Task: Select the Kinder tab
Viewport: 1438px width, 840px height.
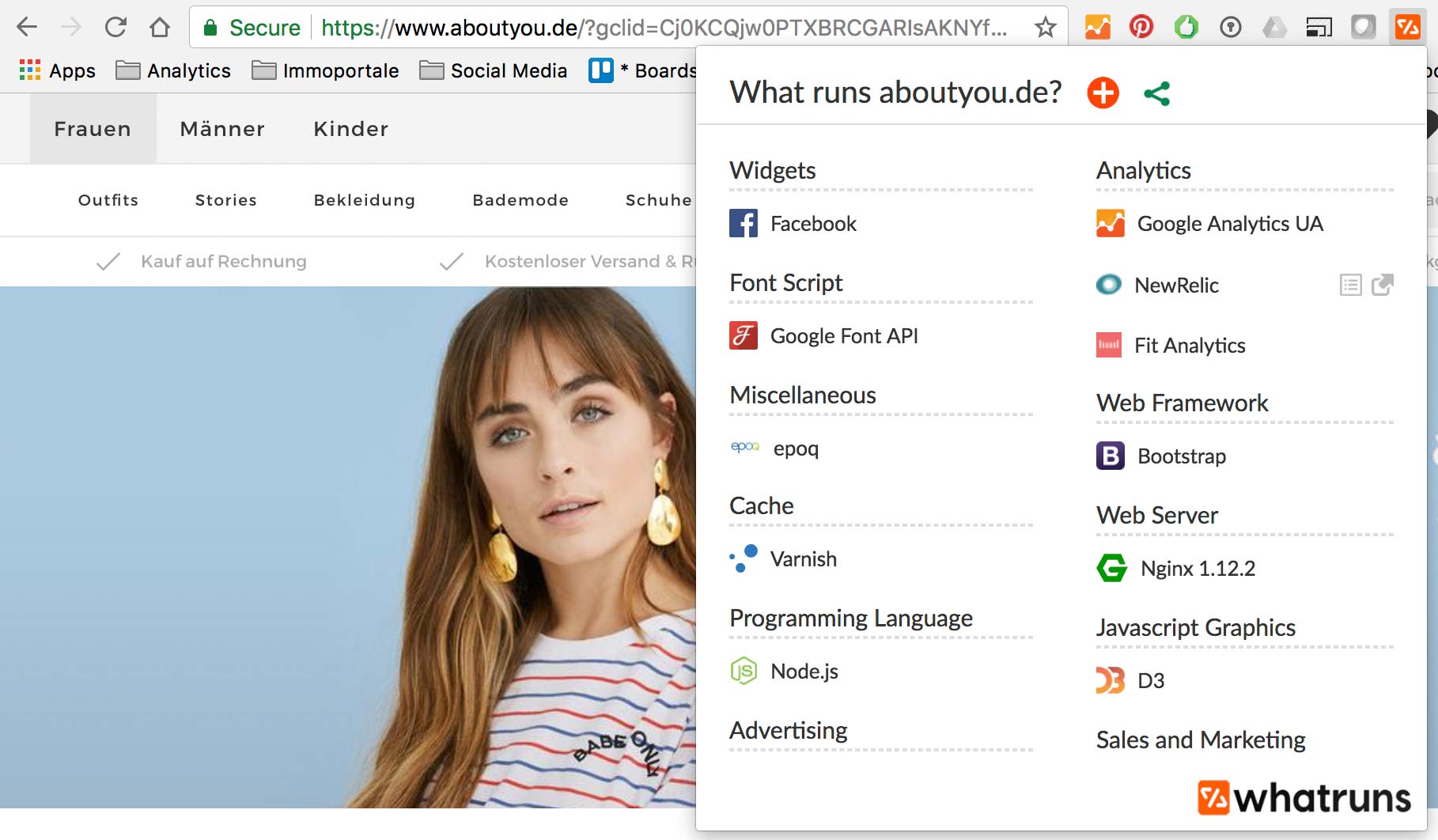Action: 351,129
